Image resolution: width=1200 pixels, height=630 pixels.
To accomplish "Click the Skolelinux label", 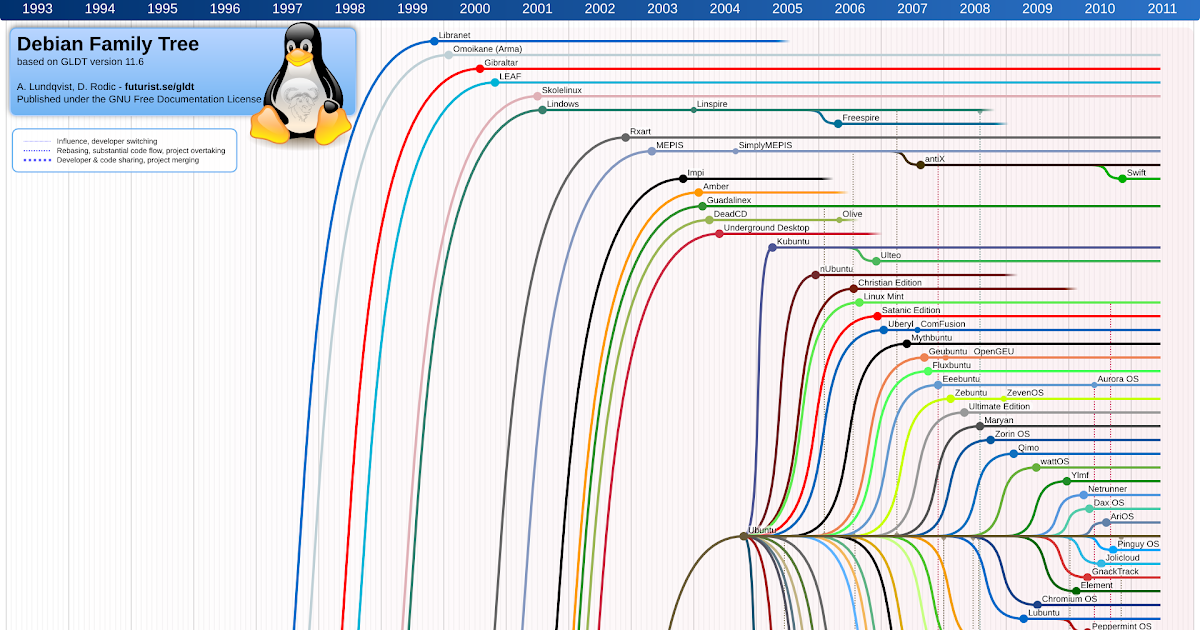I will (561, 90).
